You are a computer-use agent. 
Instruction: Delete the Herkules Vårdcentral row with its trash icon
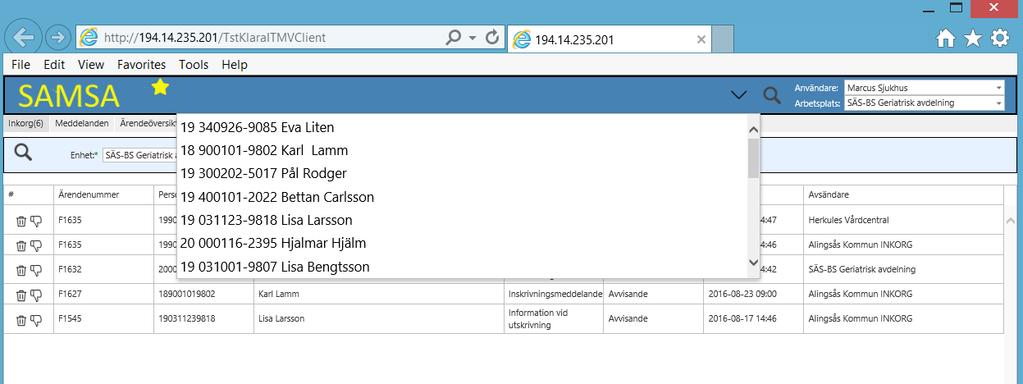click(x=21, y=221)
